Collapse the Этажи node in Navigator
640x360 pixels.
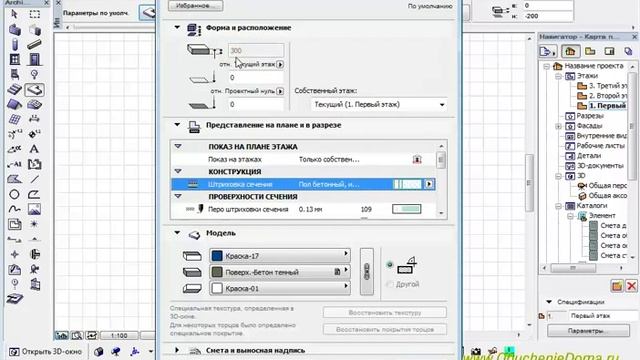pos(559,76)
